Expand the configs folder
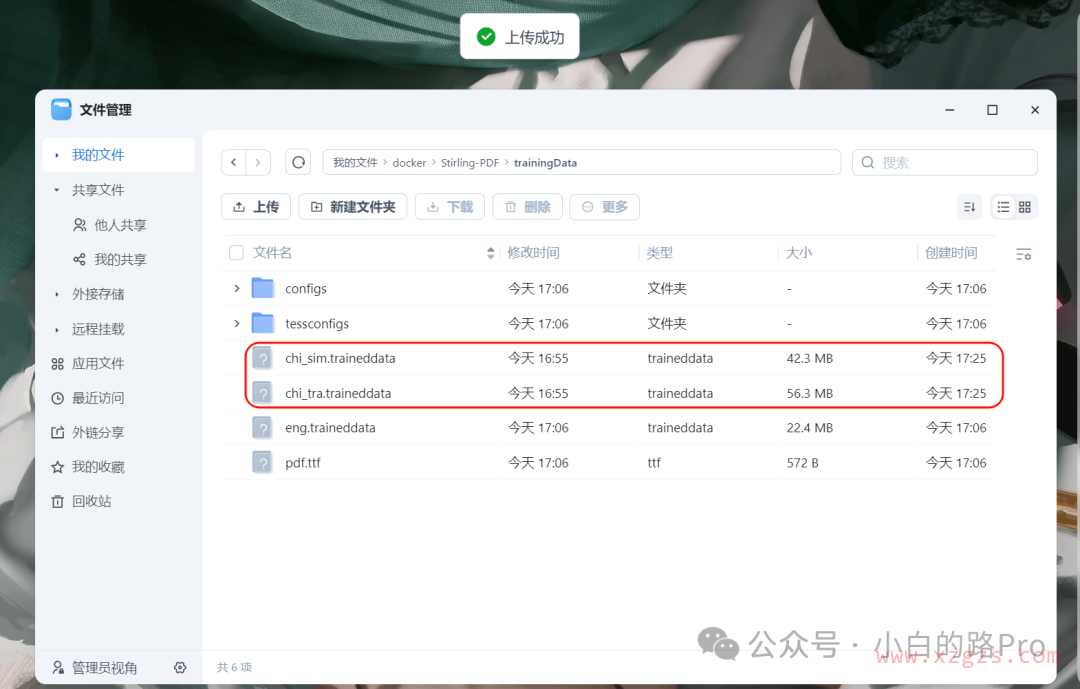This screenshot has height=689, width=1080. 236,288
